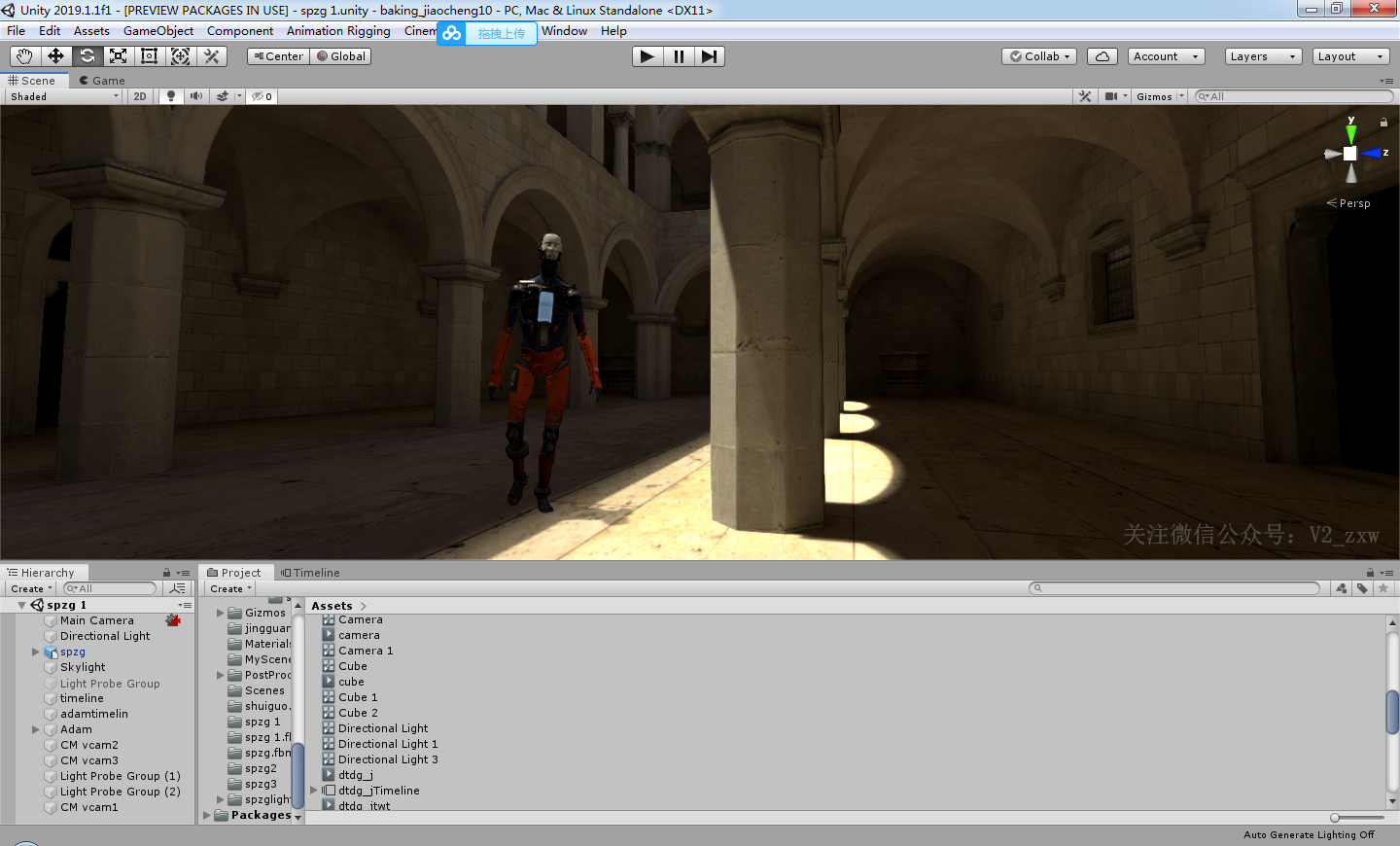Open the Account dropdown
The image size is (1400, 846).
tap(1167, 56)
